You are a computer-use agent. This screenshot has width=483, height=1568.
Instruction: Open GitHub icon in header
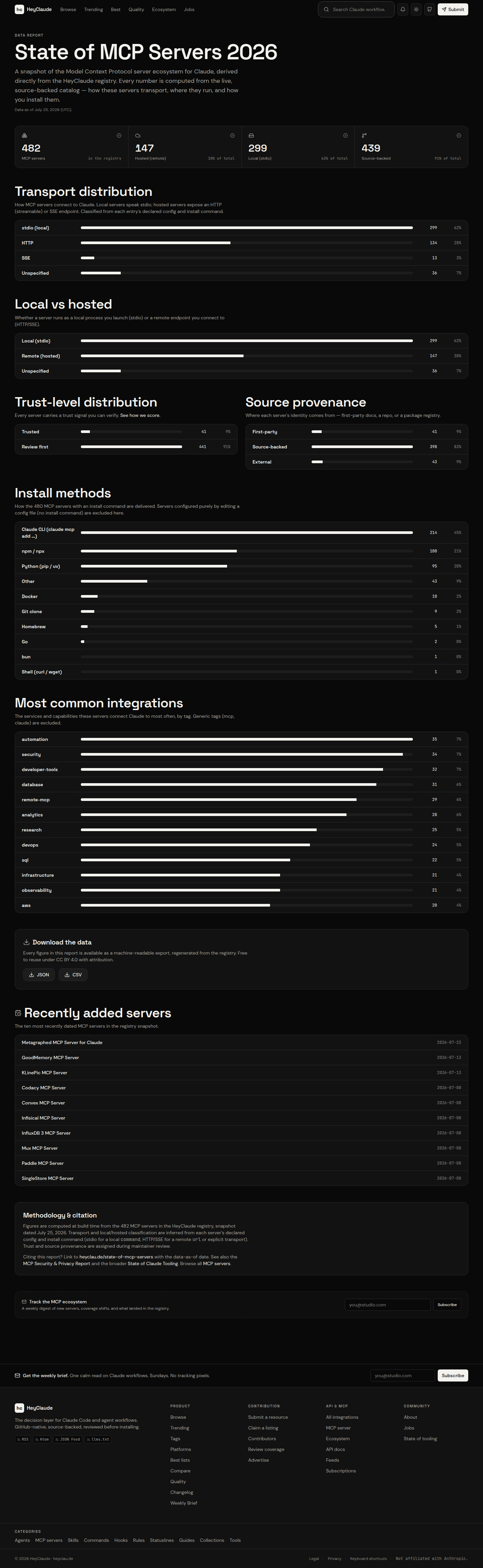point(429,10)
